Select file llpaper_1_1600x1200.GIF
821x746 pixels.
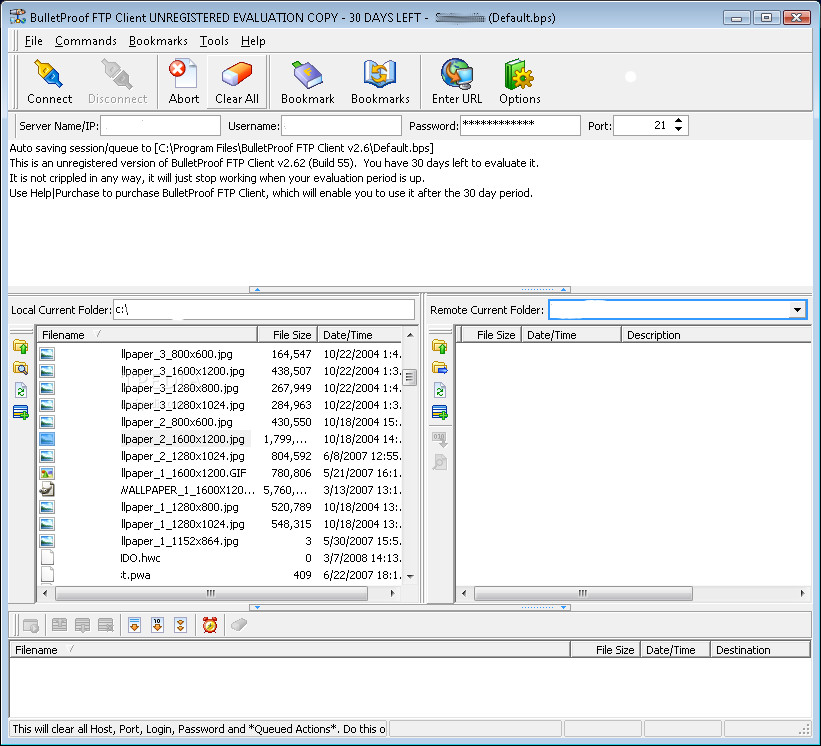click(x=183, y=473)
